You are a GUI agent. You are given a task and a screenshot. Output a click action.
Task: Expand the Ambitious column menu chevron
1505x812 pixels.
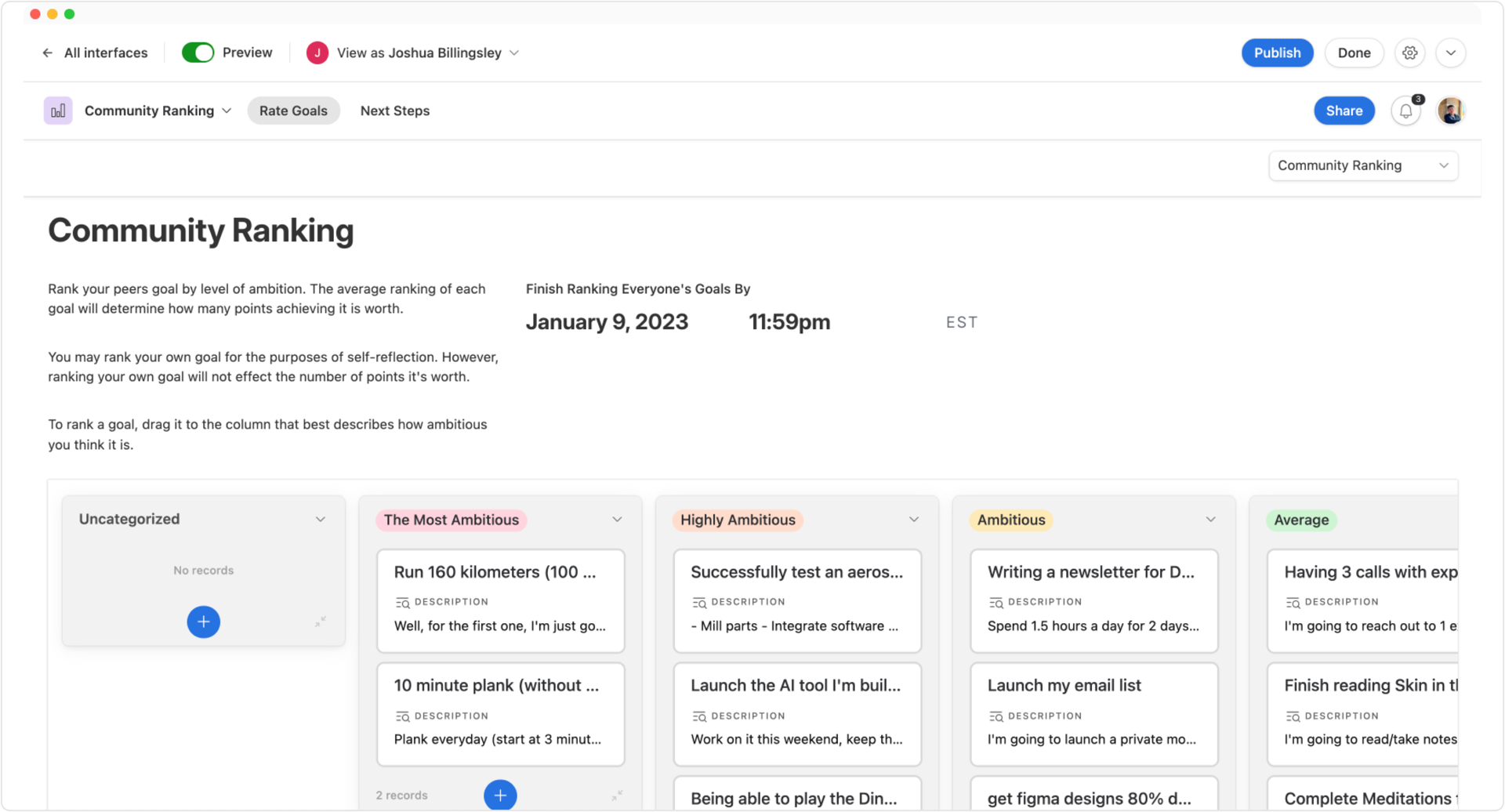tap(1210, 520)
